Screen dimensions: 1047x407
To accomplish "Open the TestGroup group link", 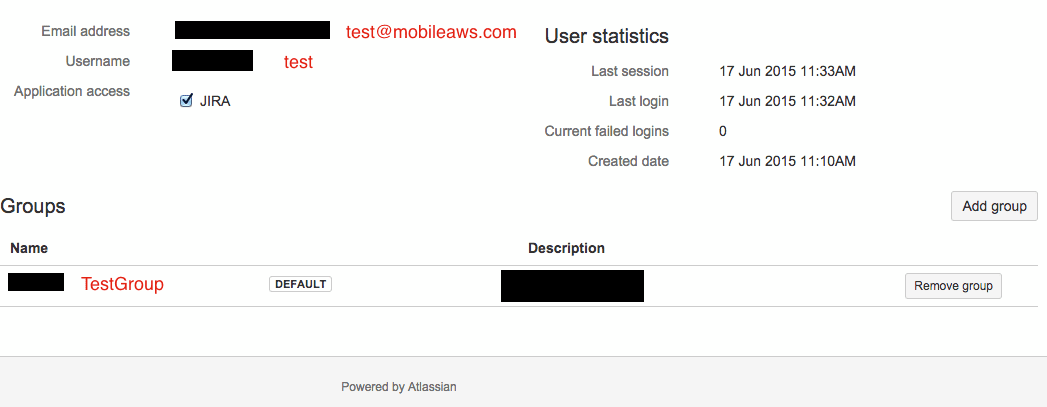I will pos(122,284).
